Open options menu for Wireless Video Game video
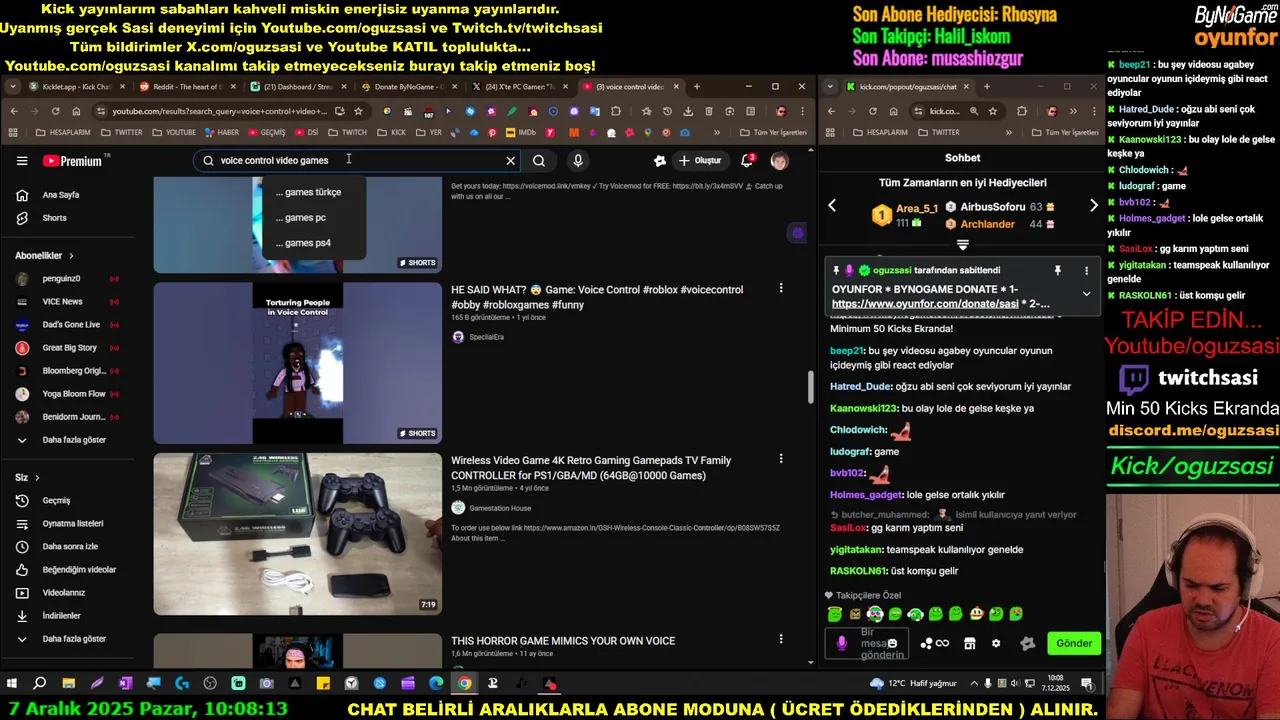Viewport: 1280px width, 720px height. tap(781, 459)
